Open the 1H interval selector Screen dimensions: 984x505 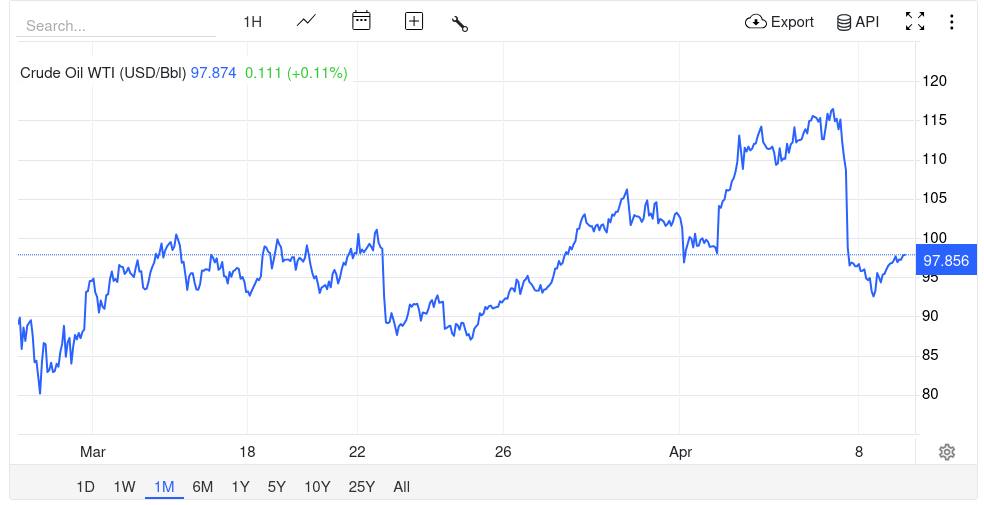tap(252, 22)
